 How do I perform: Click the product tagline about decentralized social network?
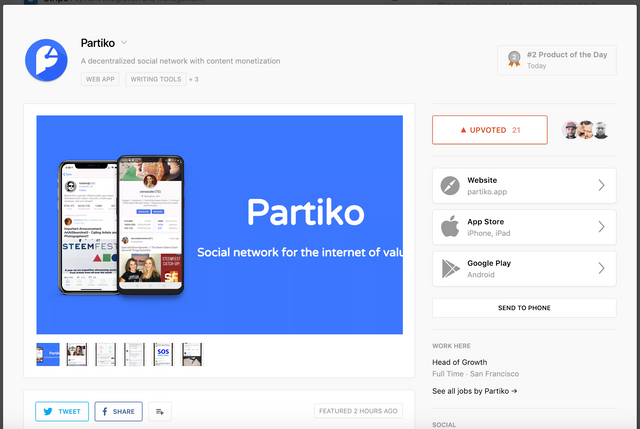coord(180,61)
